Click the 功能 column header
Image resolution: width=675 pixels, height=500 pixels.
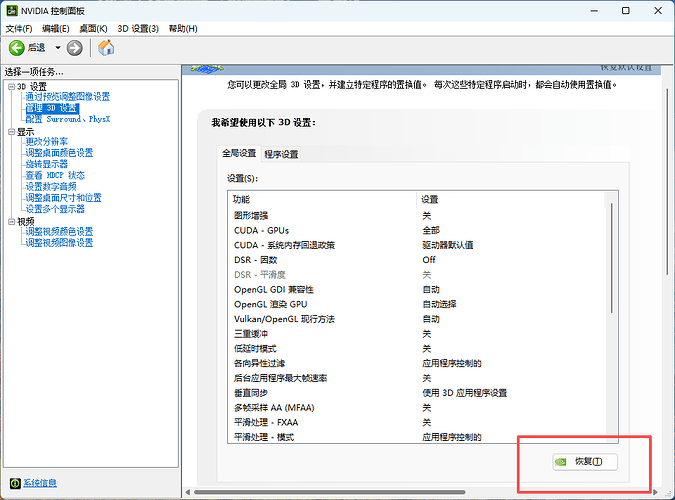pos(322,199)
